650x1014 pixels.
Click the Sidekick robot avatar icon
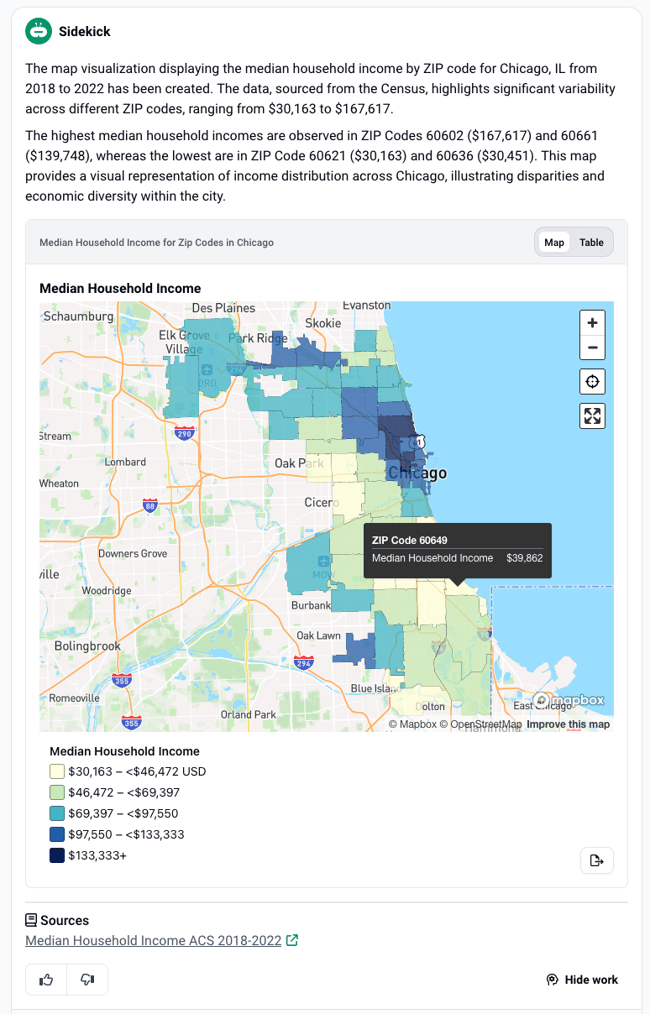pyautogui.click(x=39, y=31)
